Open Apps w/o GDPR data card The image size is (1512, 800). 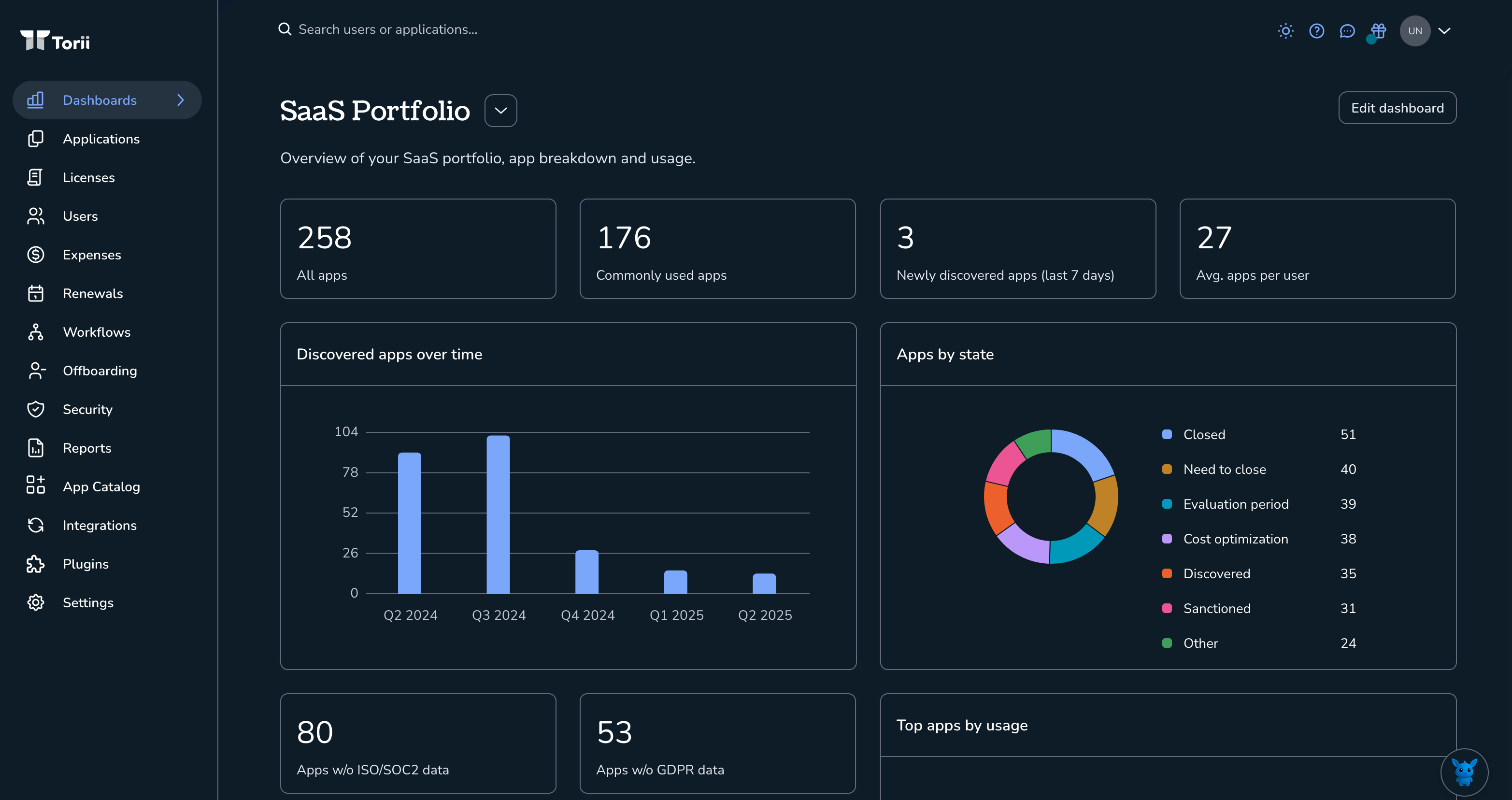coord(717,743)
